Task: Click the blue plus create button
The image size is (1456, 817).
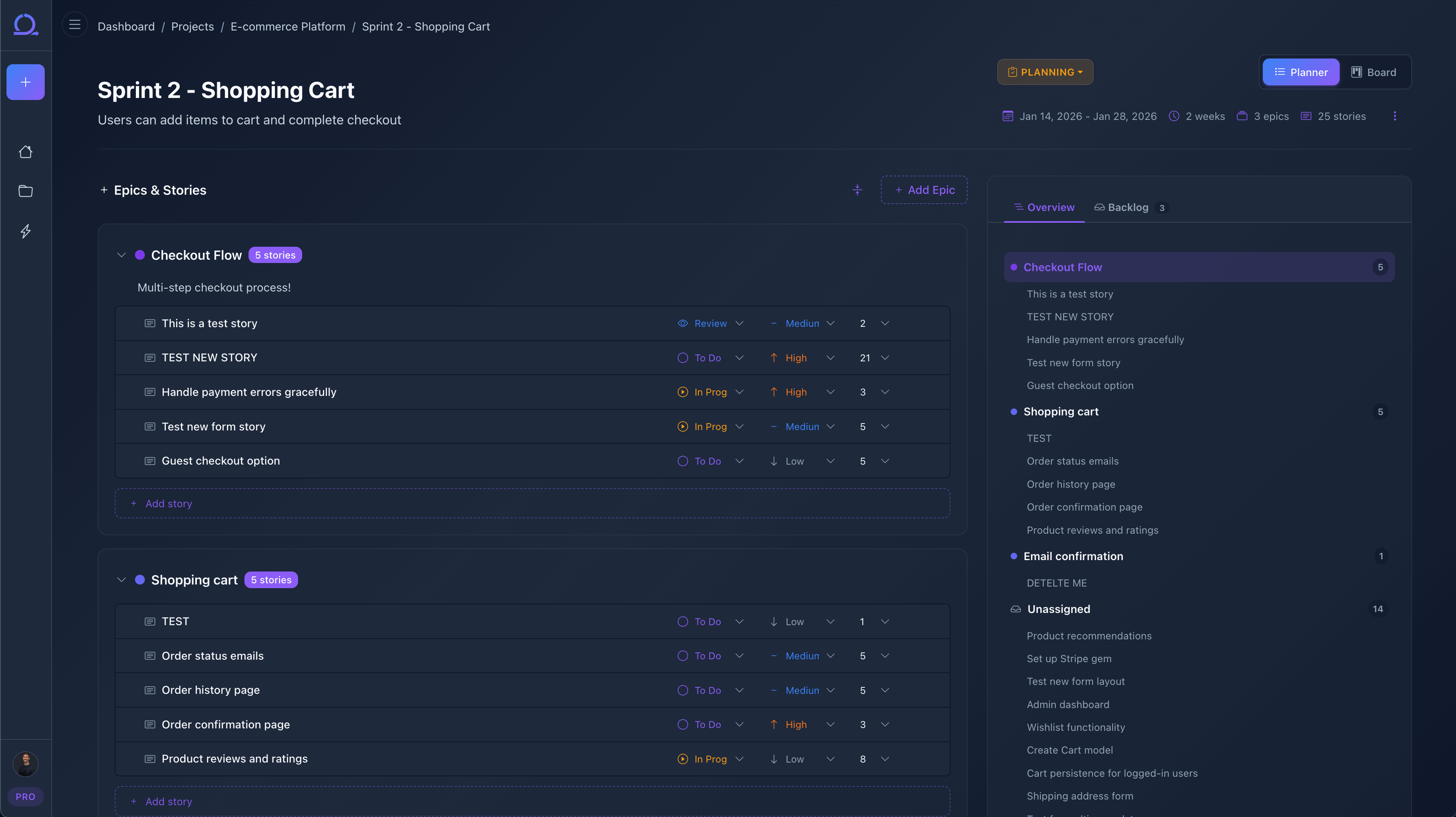Action: point(26,83)
